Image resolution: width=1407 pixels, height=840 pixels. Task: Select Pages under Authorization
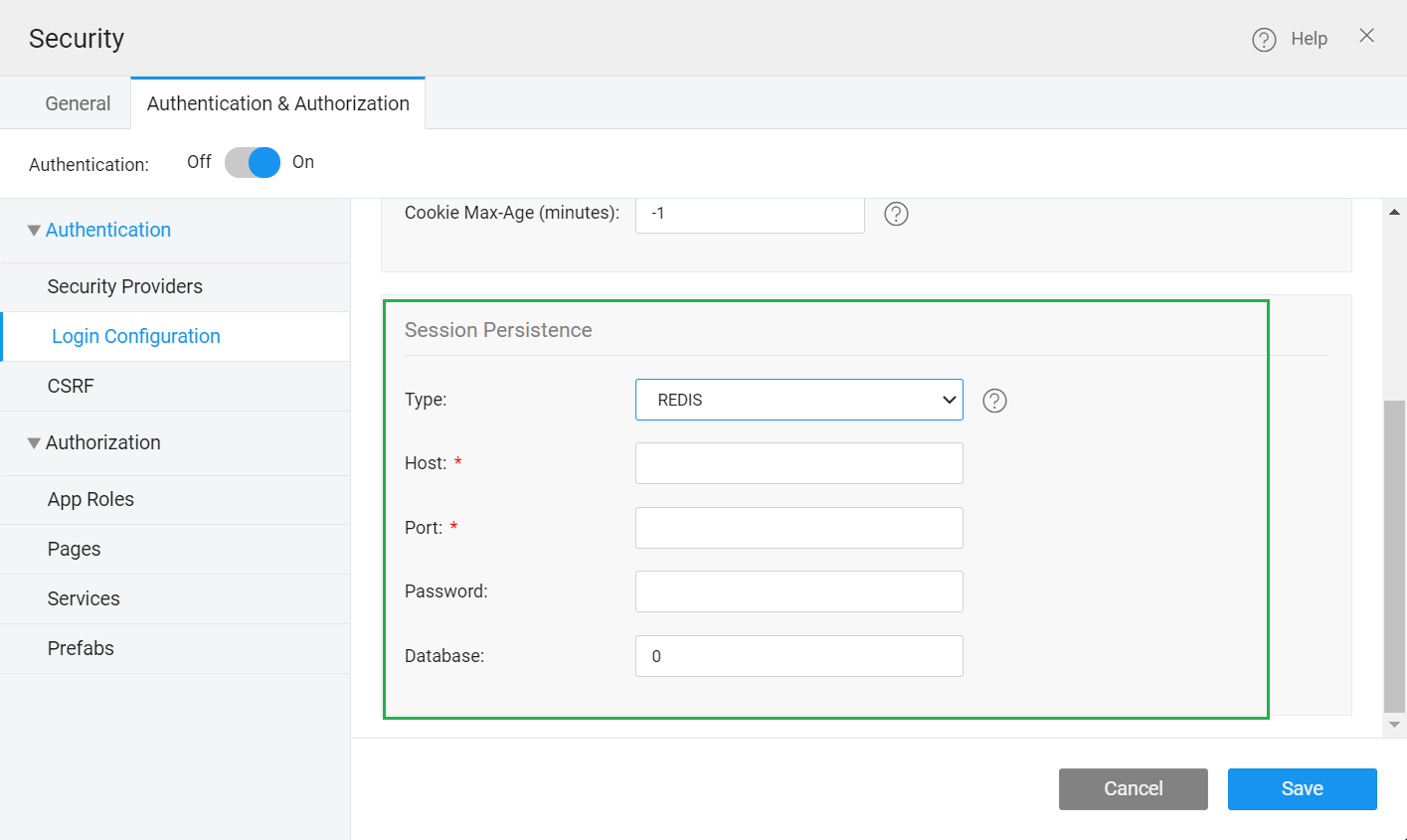tap(74, 549)
